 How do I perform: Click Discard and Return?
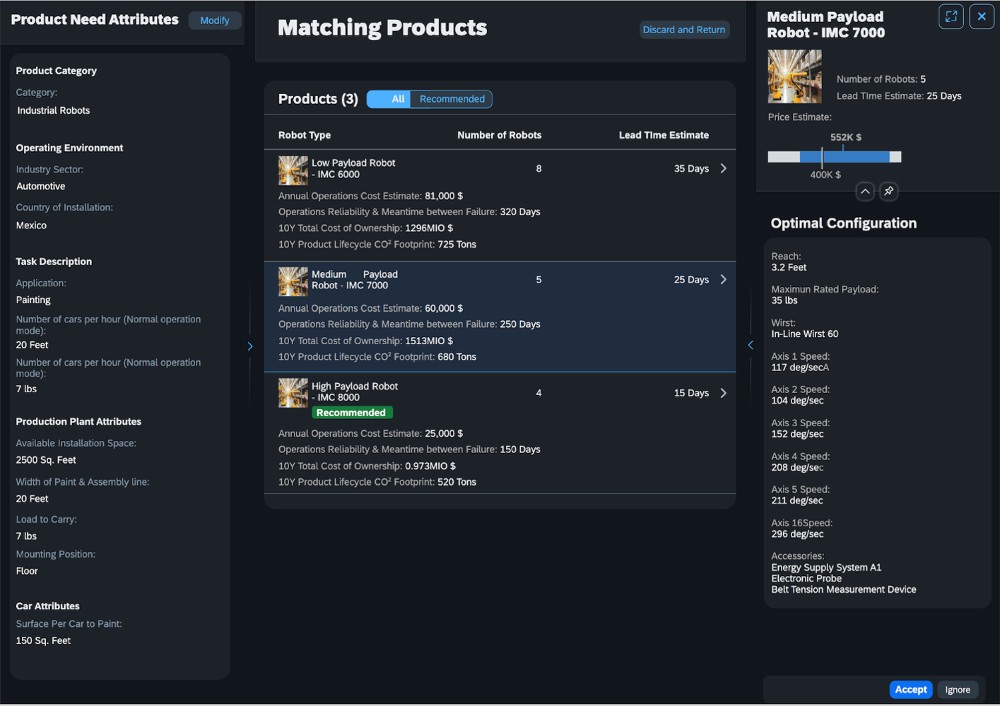coord(684,30)
